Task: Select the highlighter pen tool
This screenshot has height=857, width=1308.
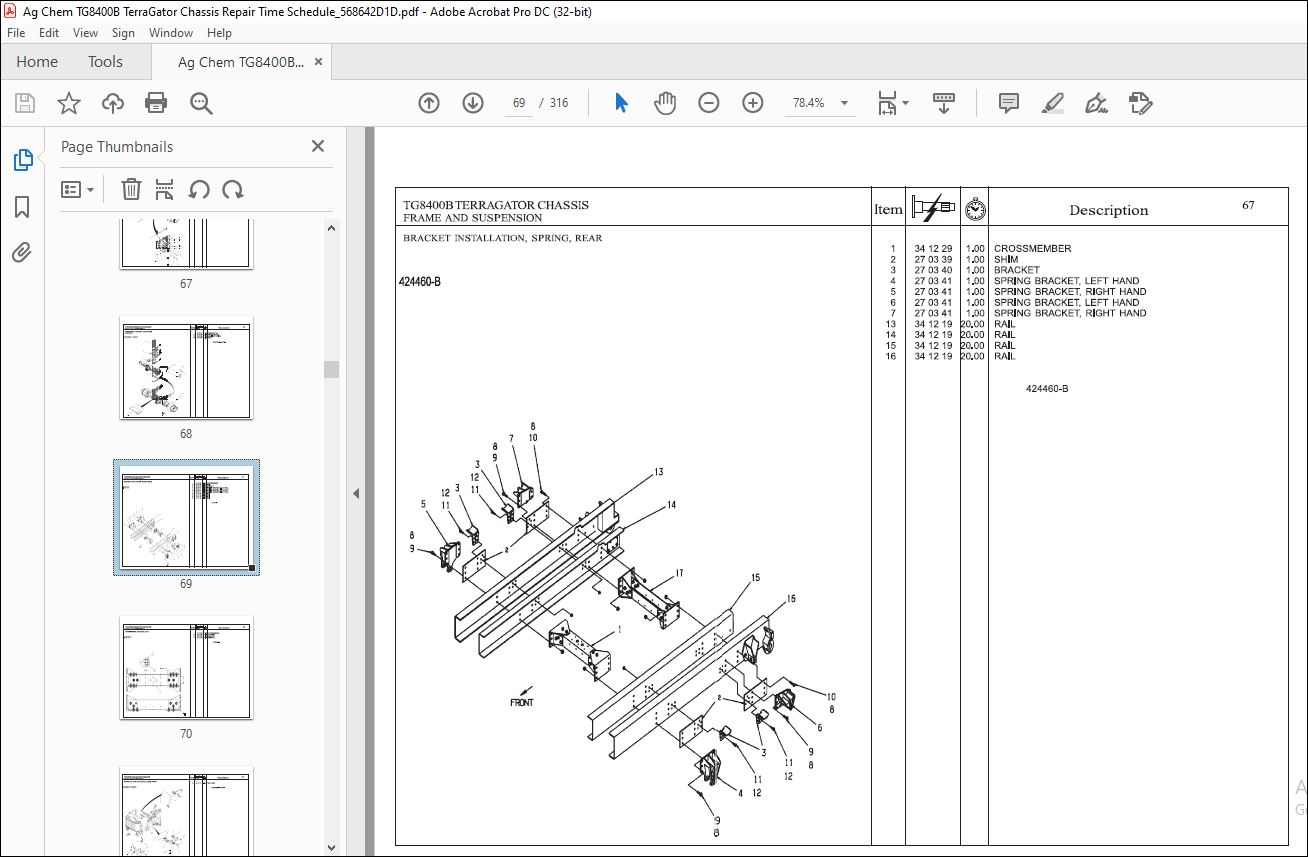Action: (1053, 103)
